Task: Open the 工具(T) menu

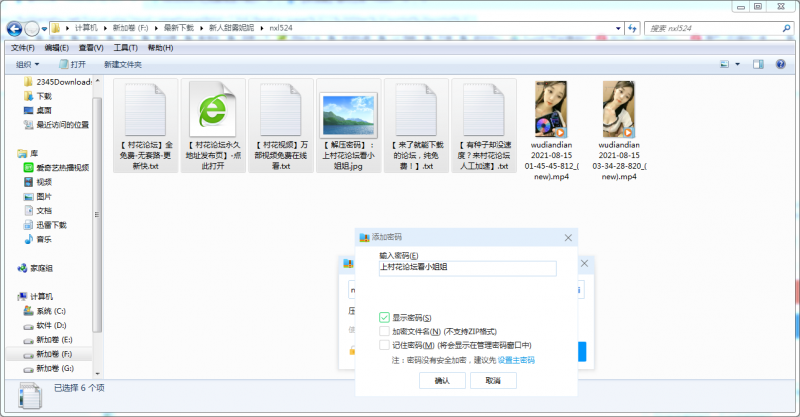Action: (125, 47)
